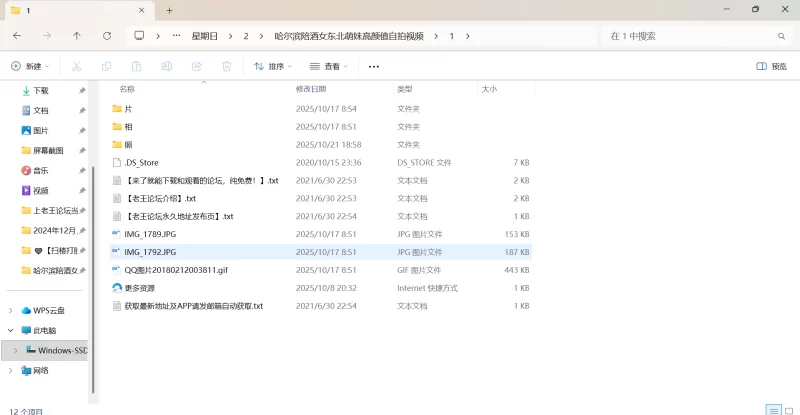Viewport: 800px width, 415px height.
Task: Open the new tab plus button
Action: [x=170, y=10]
